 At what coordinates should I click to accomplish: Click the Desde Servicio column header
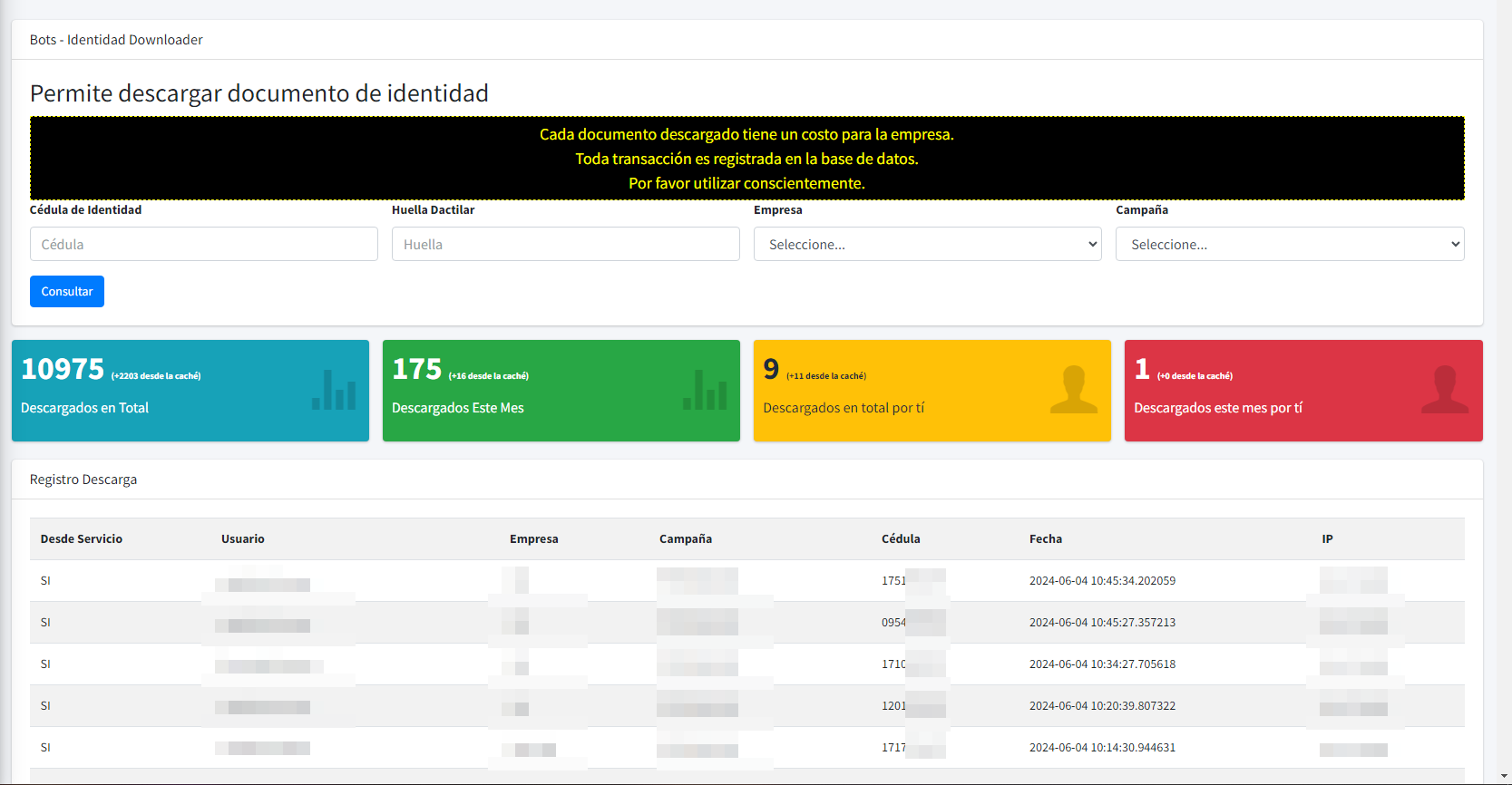pos(81,538)
